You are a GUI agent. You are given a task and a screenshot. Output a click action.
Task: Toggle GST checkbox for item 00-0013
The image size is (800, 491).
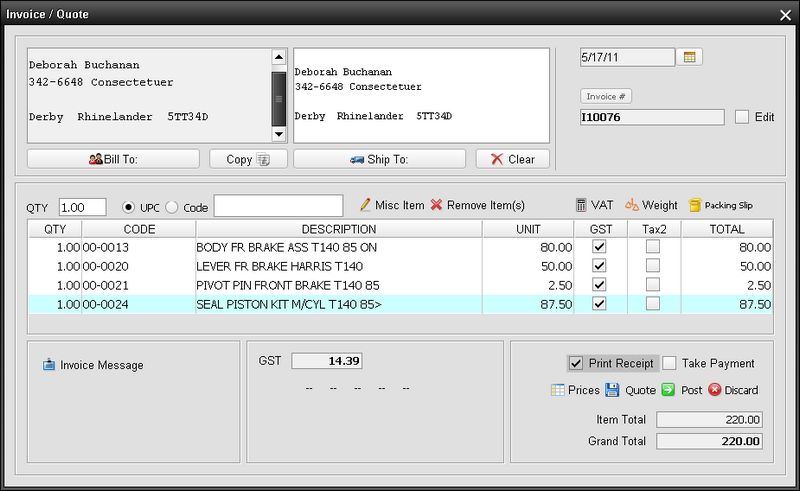(599, 247)
